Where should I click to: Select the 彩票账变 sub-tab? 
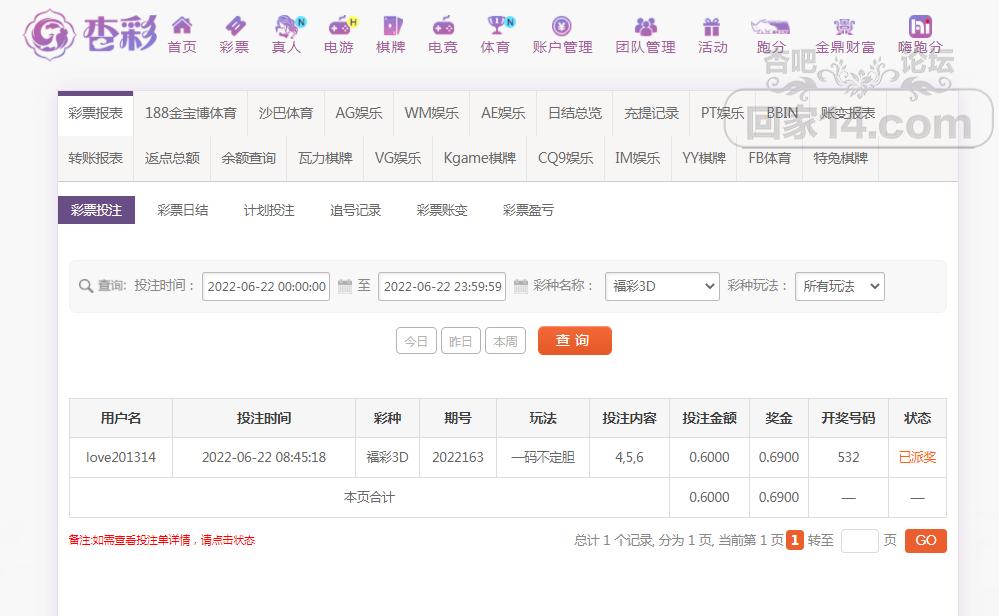(x=442, y=210)
